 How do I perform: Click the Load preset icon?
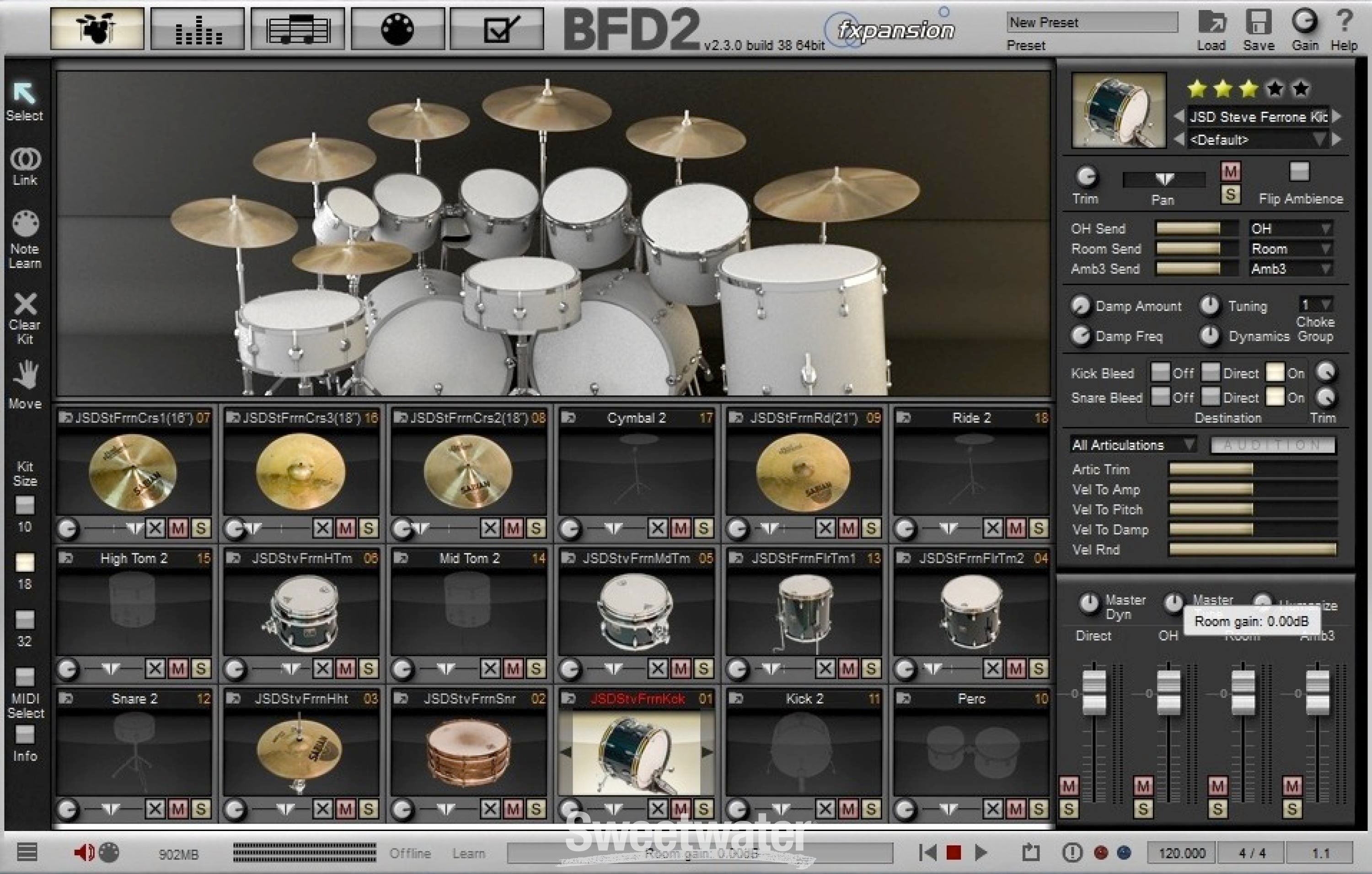(1211, 23)
